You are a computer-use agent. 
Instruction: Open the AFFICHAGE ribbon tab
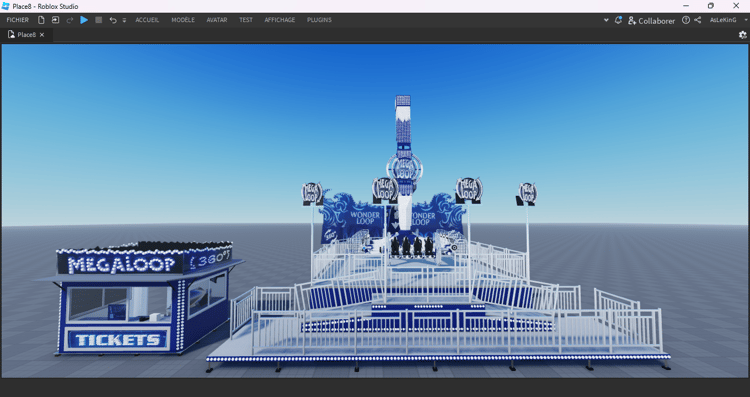click(x=280, y=20)
